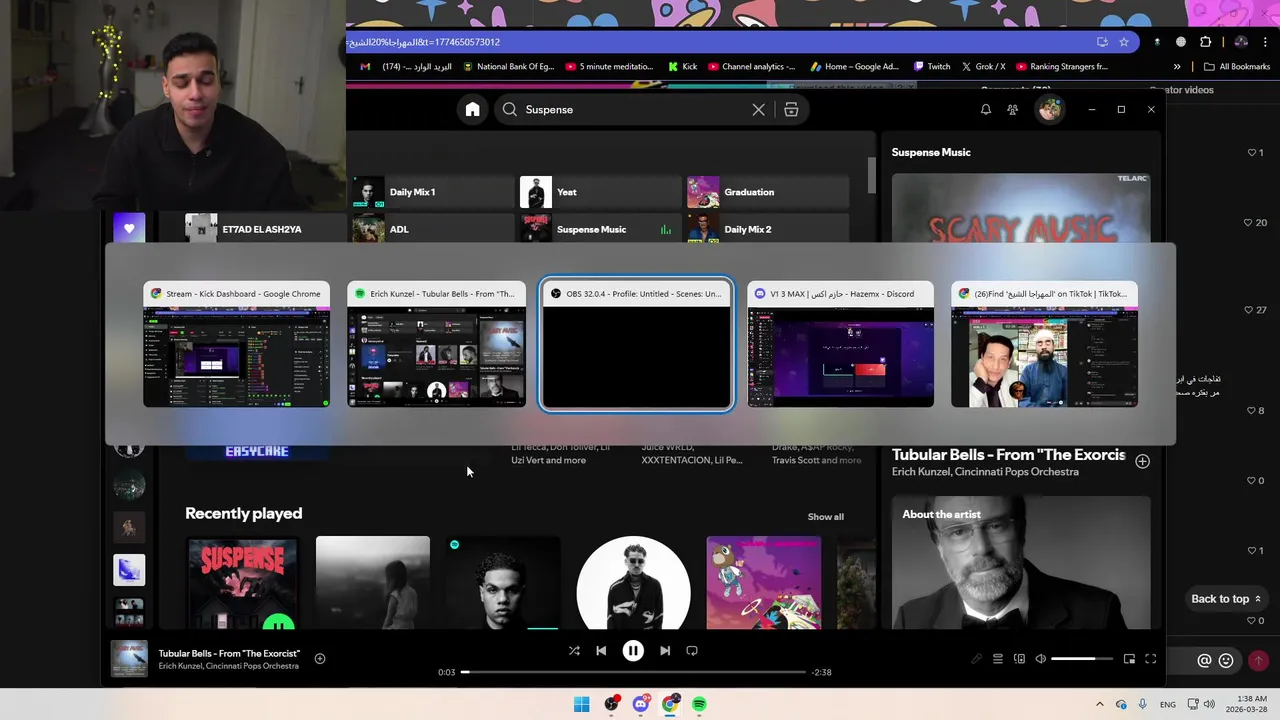Click the Suspense Music panel heading
The width and height of the screenshot is (1280, 720).
pos(931,152)
